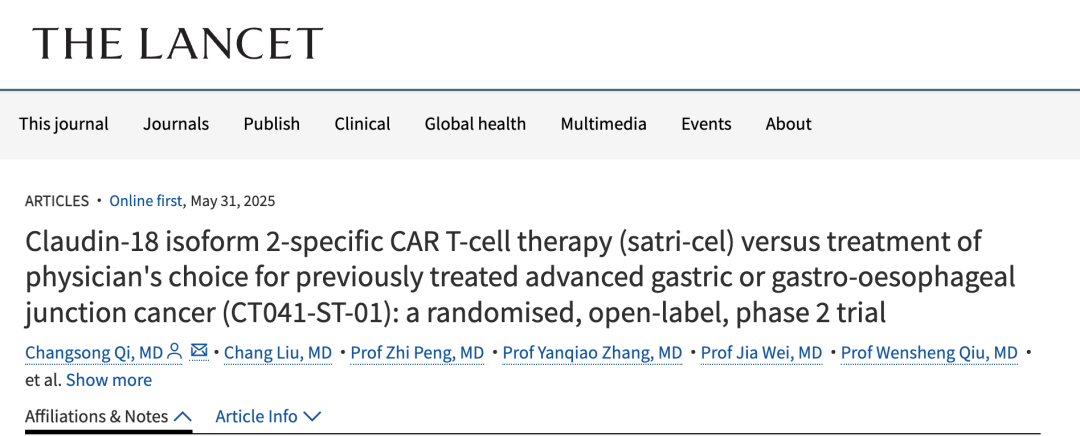The image size is (1080, 436).
Task: Open author Prof Yanqiao Zhang, MD
Action: coord(592,352)
